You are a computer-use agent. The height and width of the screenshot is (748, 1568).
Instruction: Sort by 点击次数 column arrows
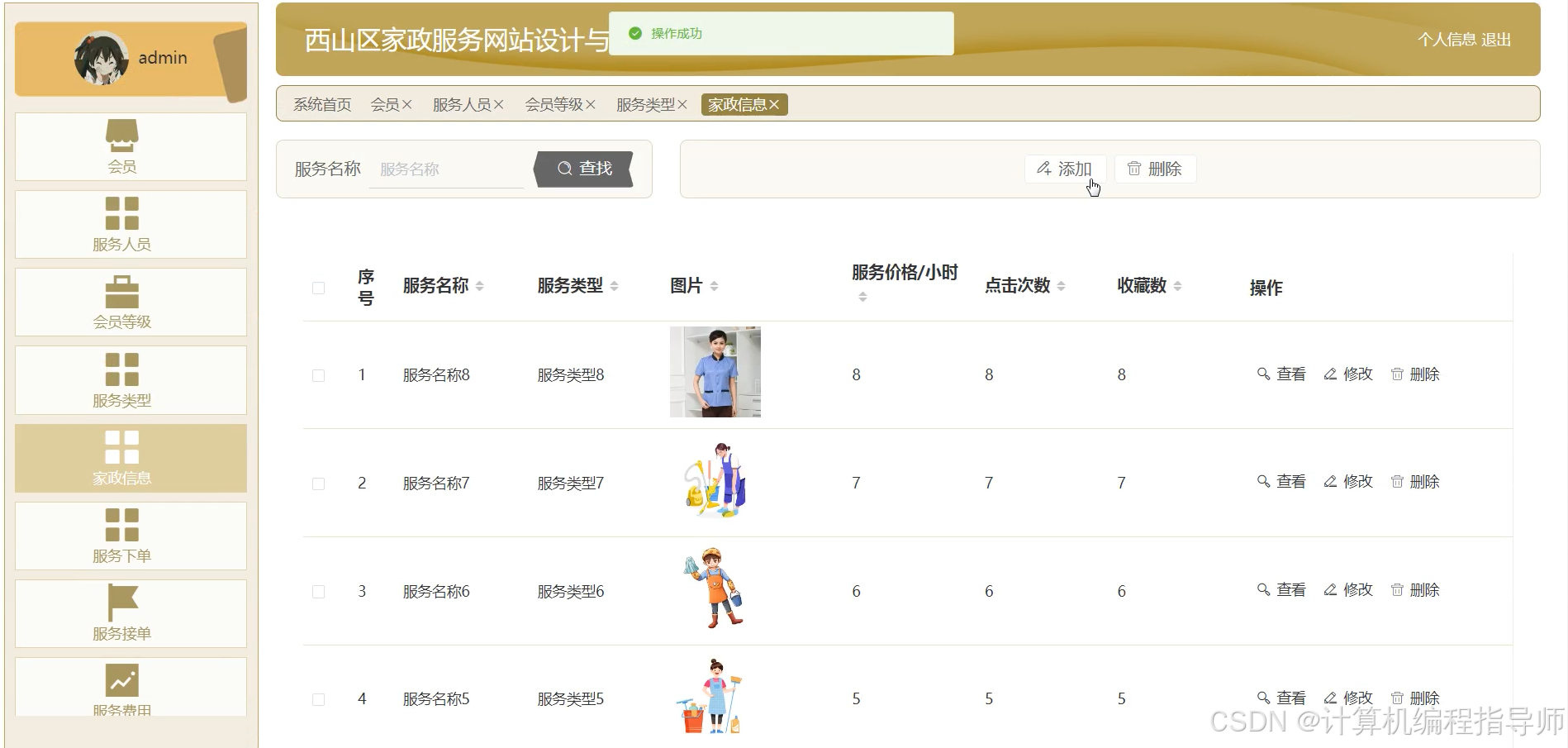pyautogui.click(x=1062, y=286)
